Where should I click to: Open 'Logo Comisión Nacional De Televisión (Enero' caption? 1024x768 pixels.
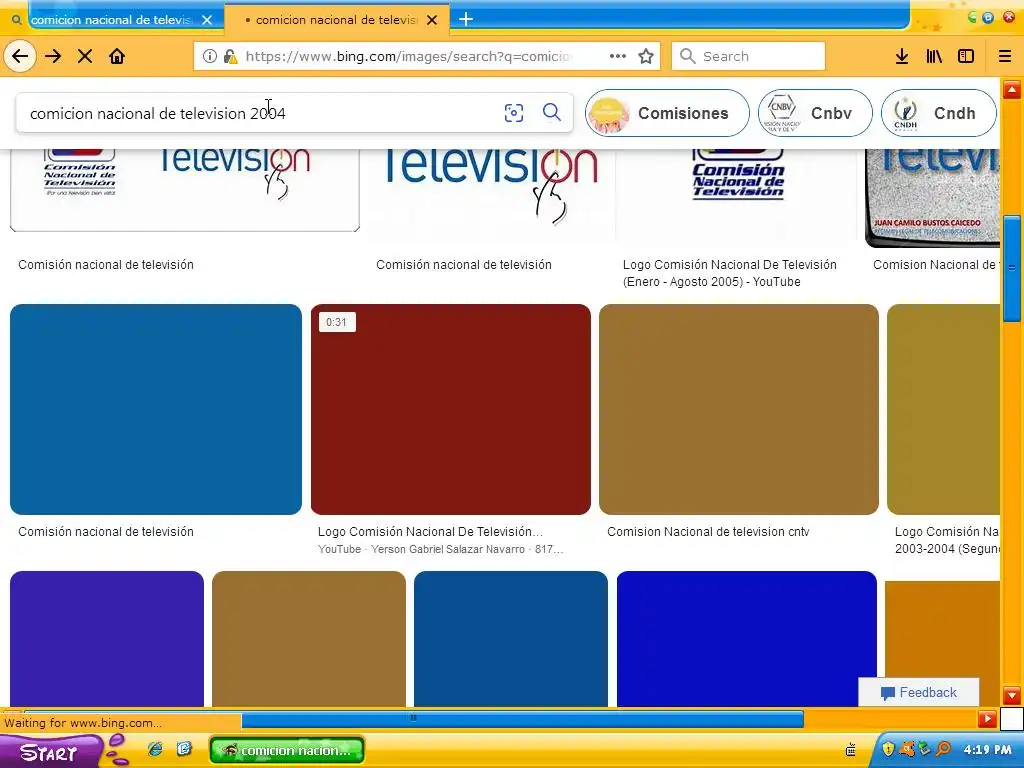[x=729, y=273]
